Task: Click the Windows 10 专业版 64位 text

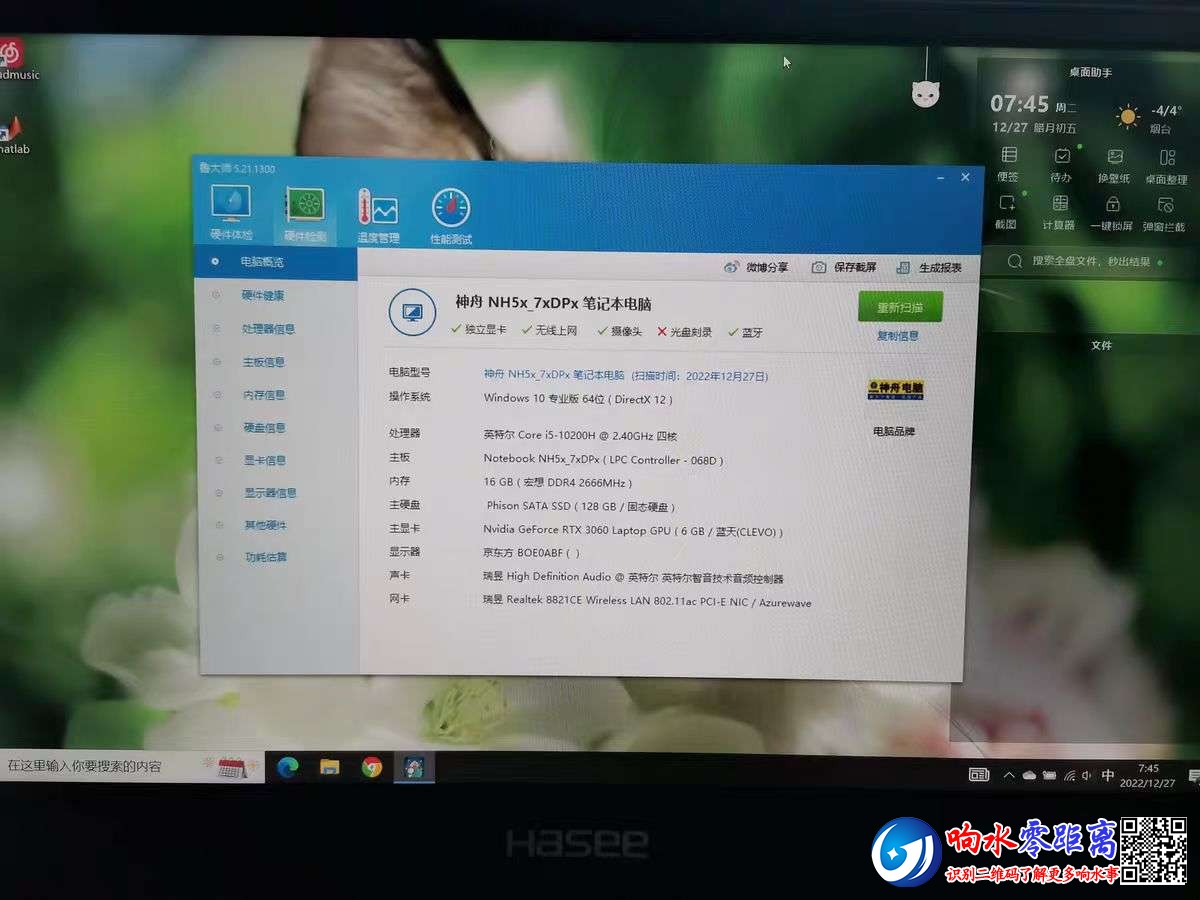Action: click(579, 399)
